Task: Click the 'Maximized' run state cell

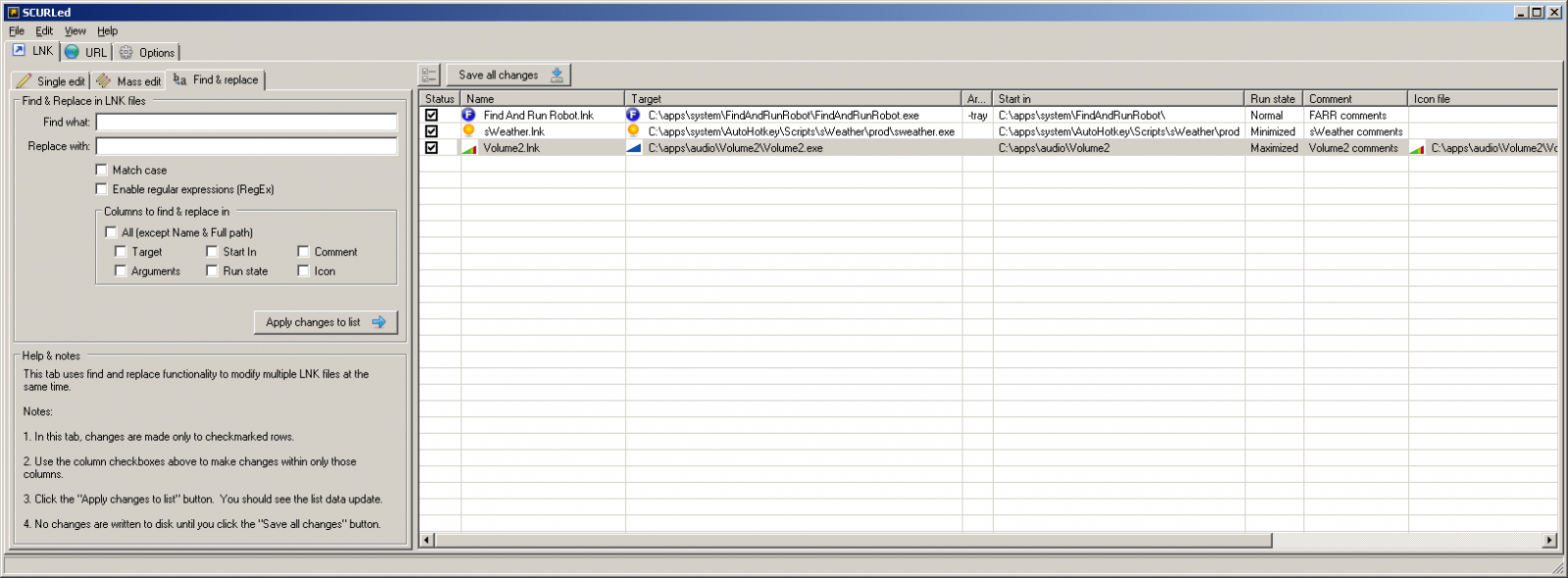Action: tap(1274, 148)
